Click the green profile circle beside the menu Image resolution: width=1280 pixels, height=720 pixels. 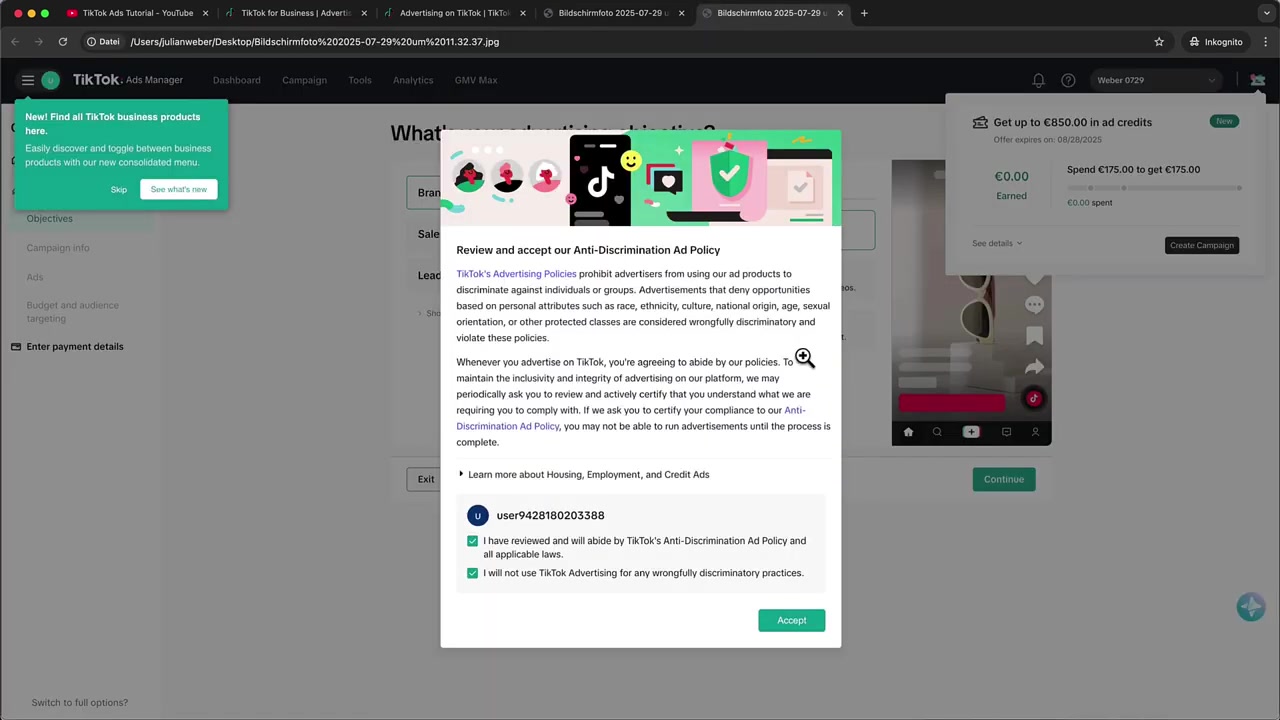(50, 80)
